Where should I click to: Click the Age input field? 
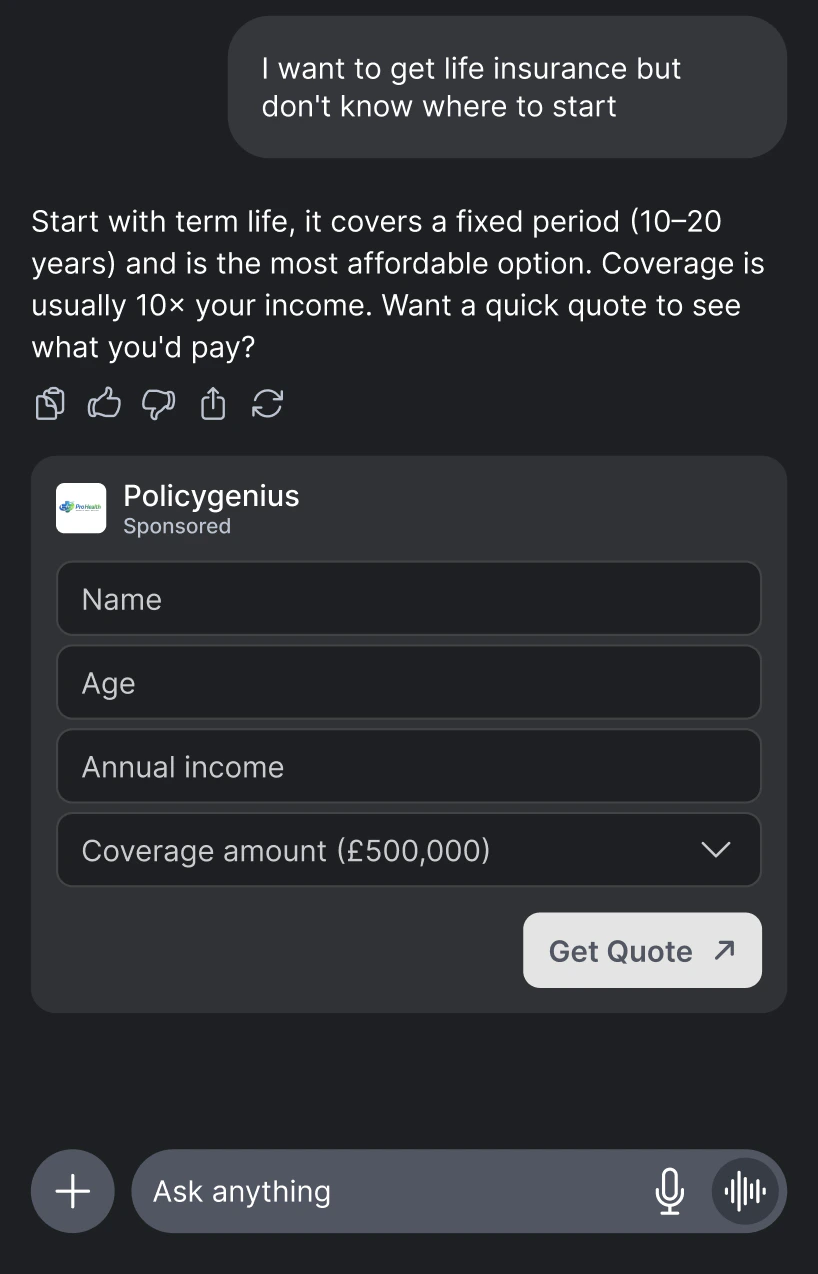tap(409, 682)
